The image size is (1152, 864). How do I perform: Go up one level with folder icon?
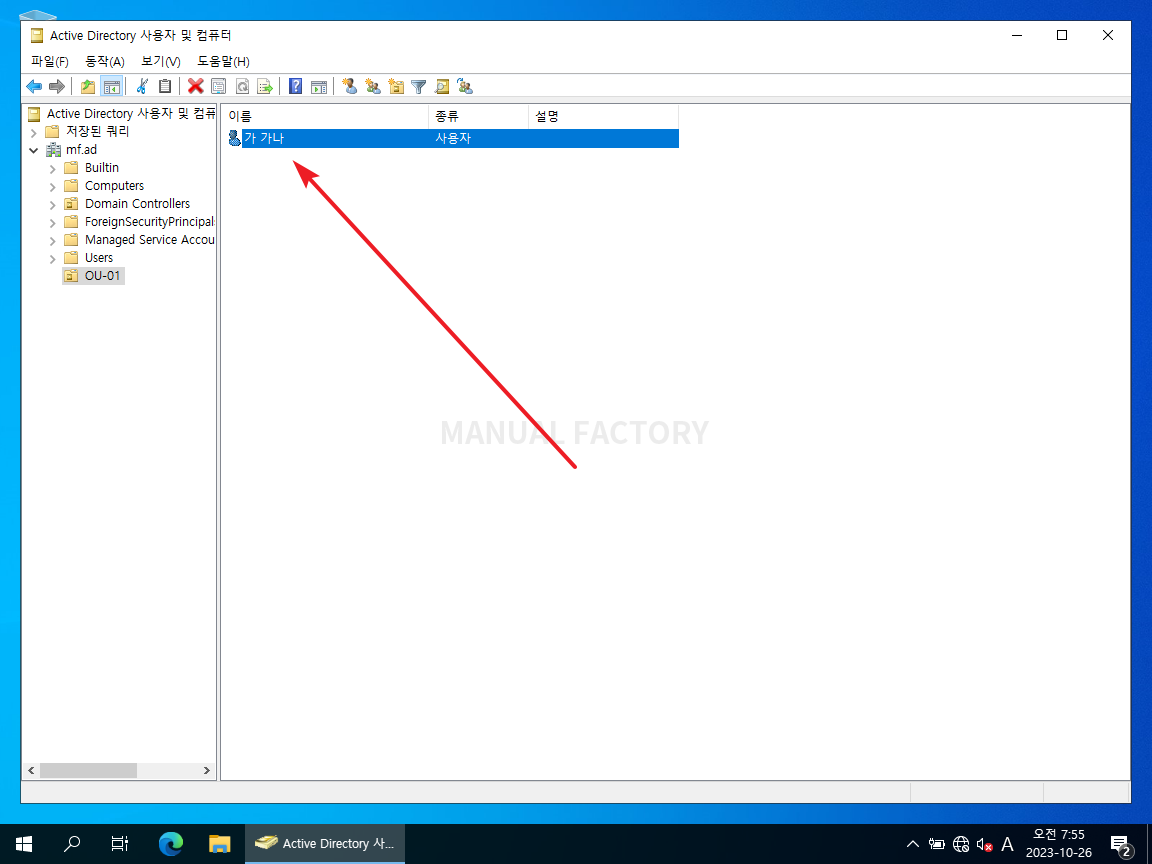[88, 87]
